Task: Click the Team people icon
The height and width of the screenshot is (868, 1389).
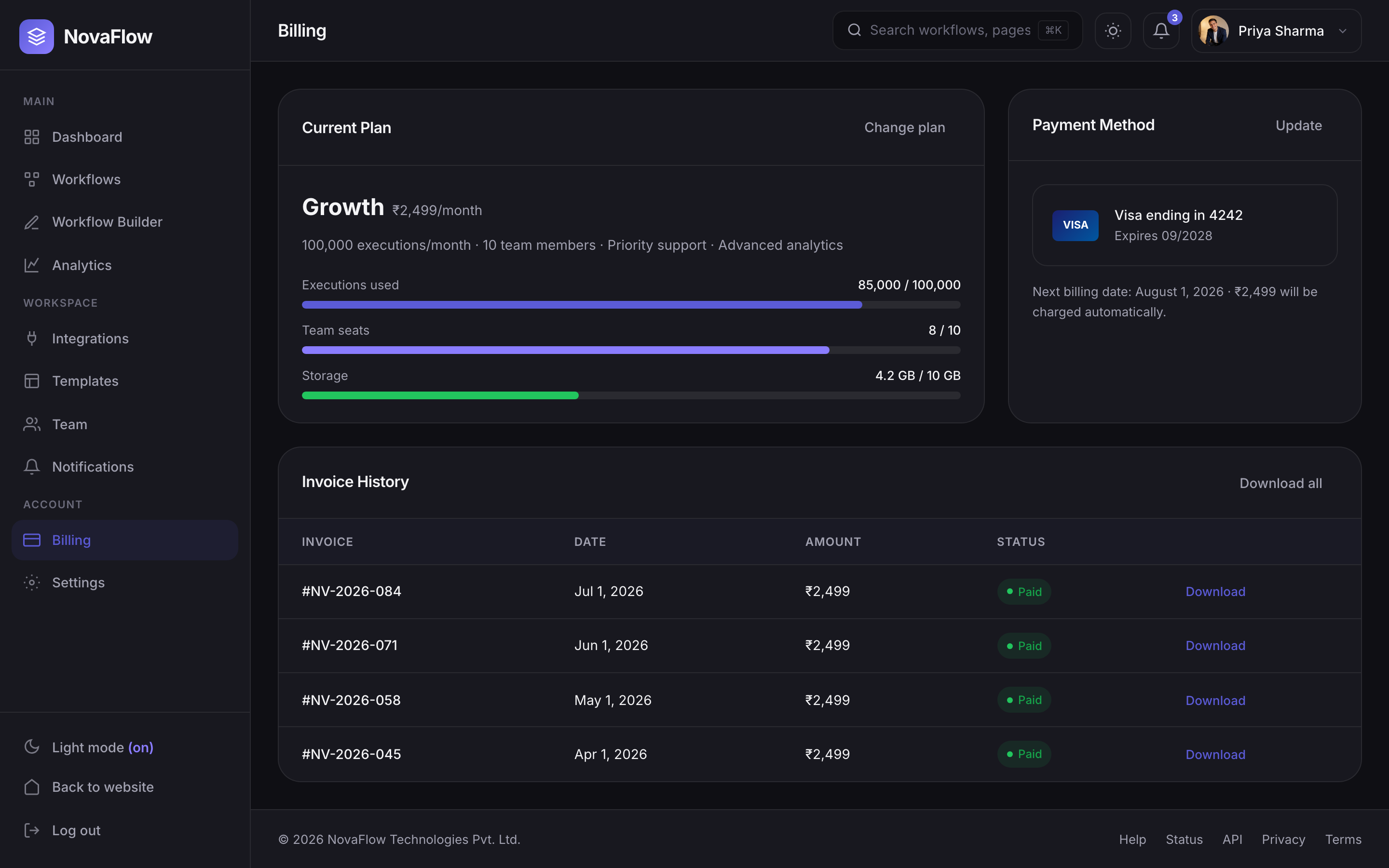Action: (x=31, y=424)
